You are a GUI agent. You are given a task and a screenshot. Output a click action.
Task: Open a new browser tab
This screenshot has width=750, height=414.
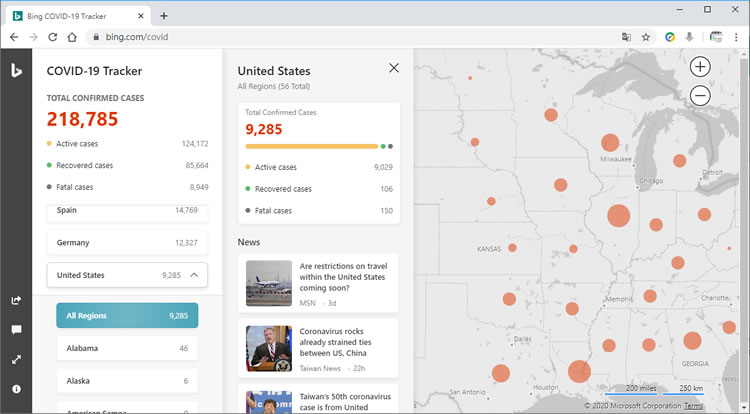[164, 16]
